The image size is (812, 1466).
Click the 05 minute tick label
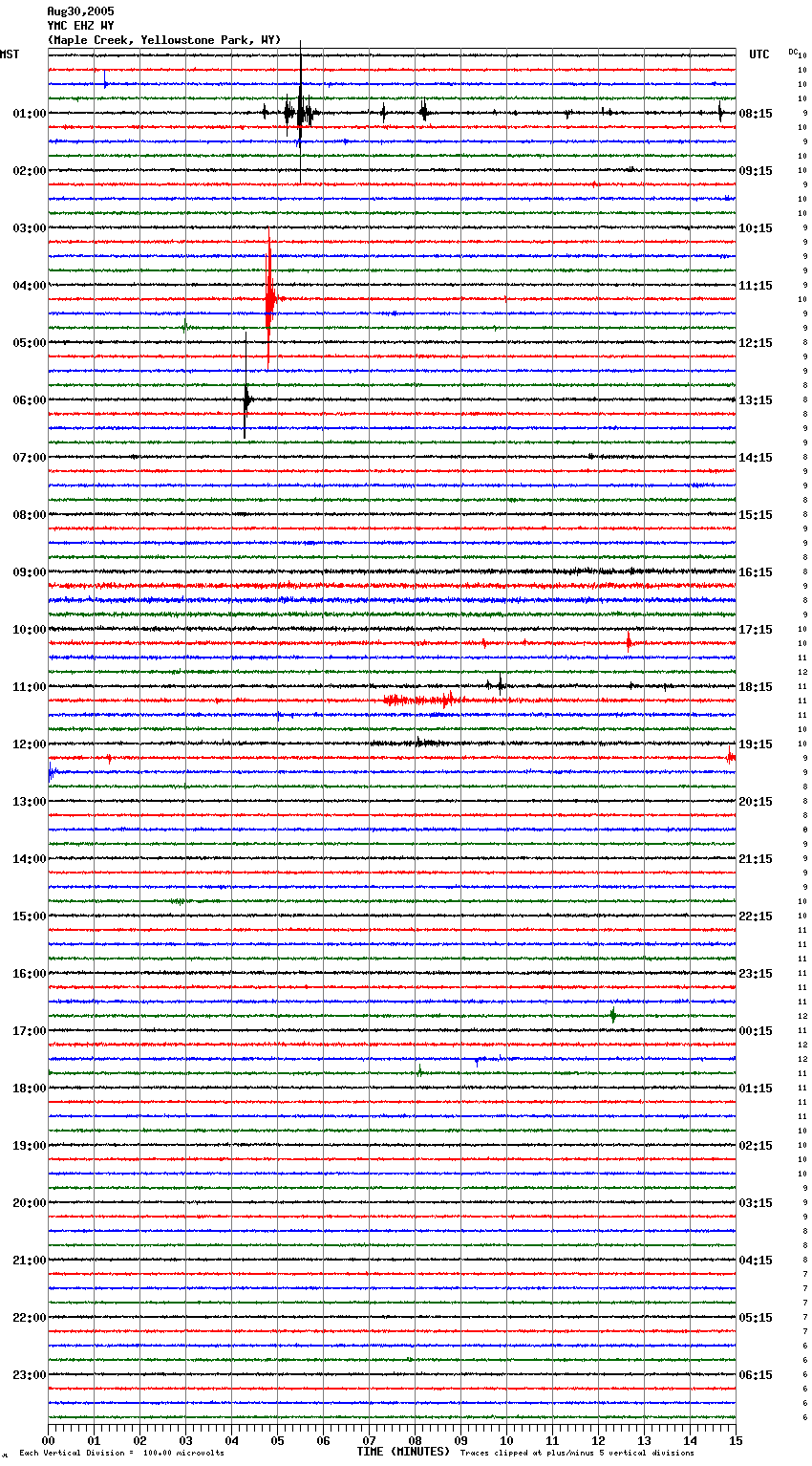(x=277, y=1440)
